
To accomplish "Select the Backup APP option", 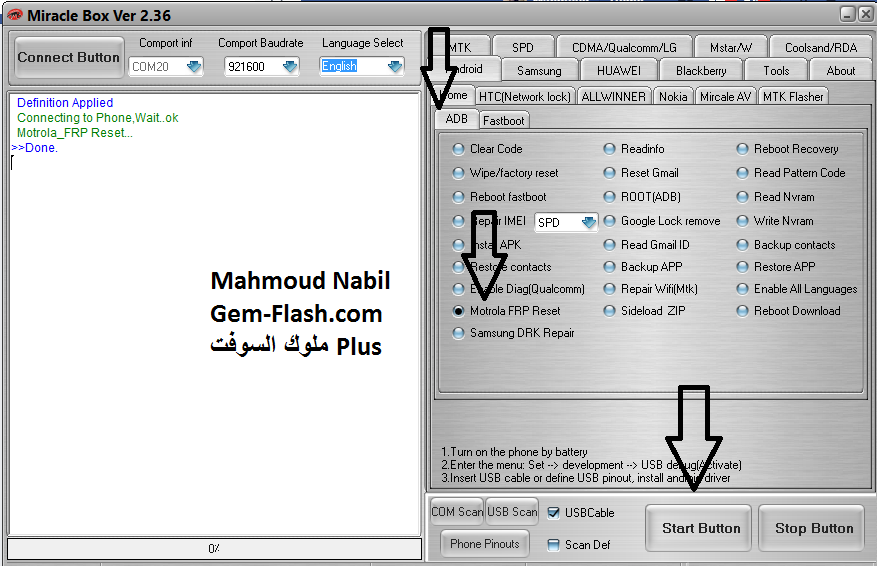I will pos(609,267).
